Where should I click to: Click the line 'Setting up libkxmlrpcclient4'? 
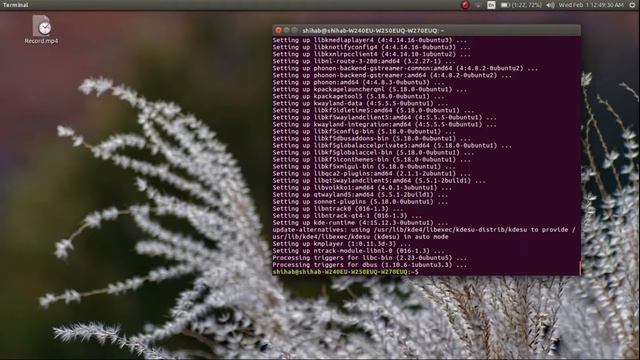pos(371,54)
